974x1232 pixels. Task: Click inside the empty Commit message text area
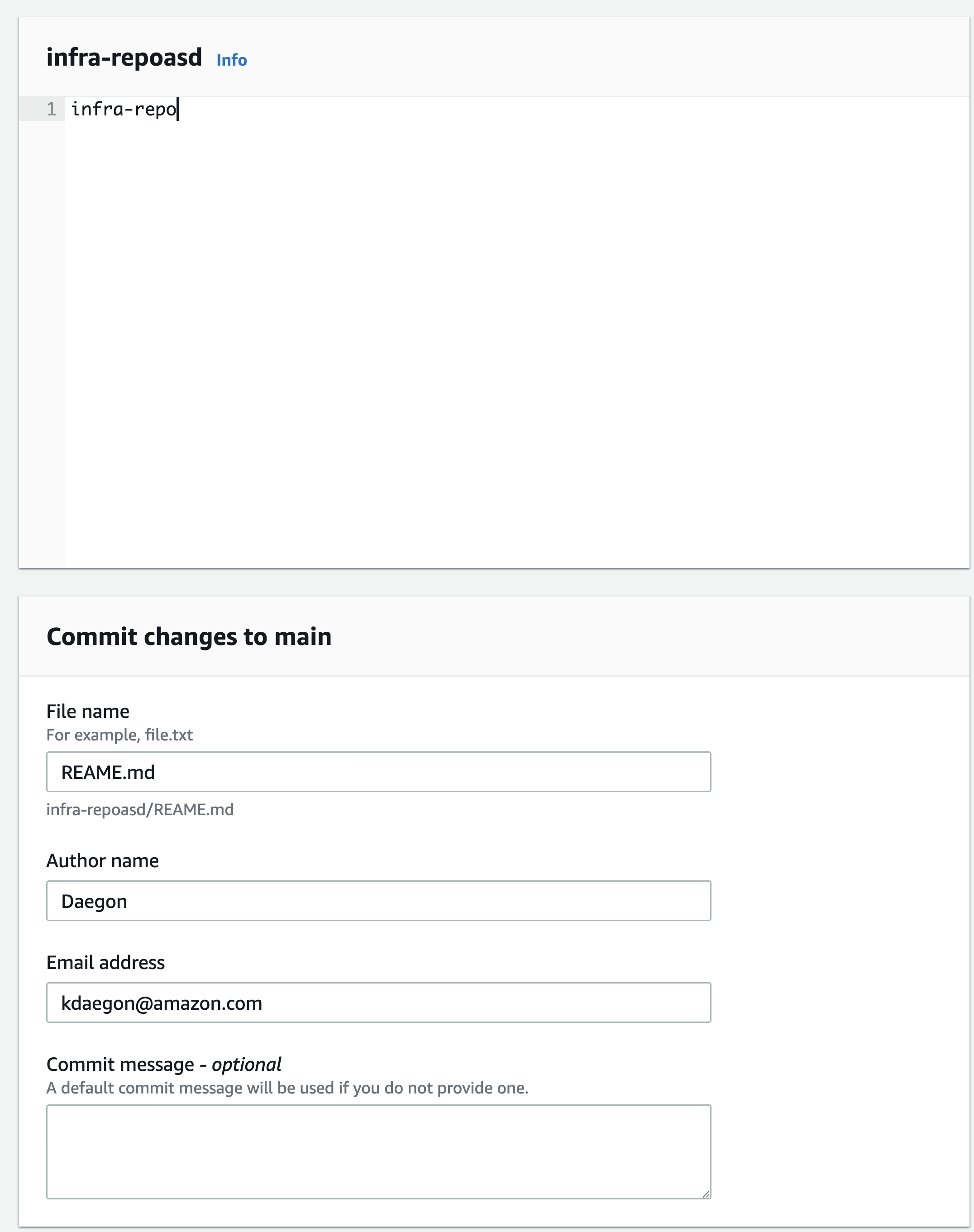point(379,1151)
